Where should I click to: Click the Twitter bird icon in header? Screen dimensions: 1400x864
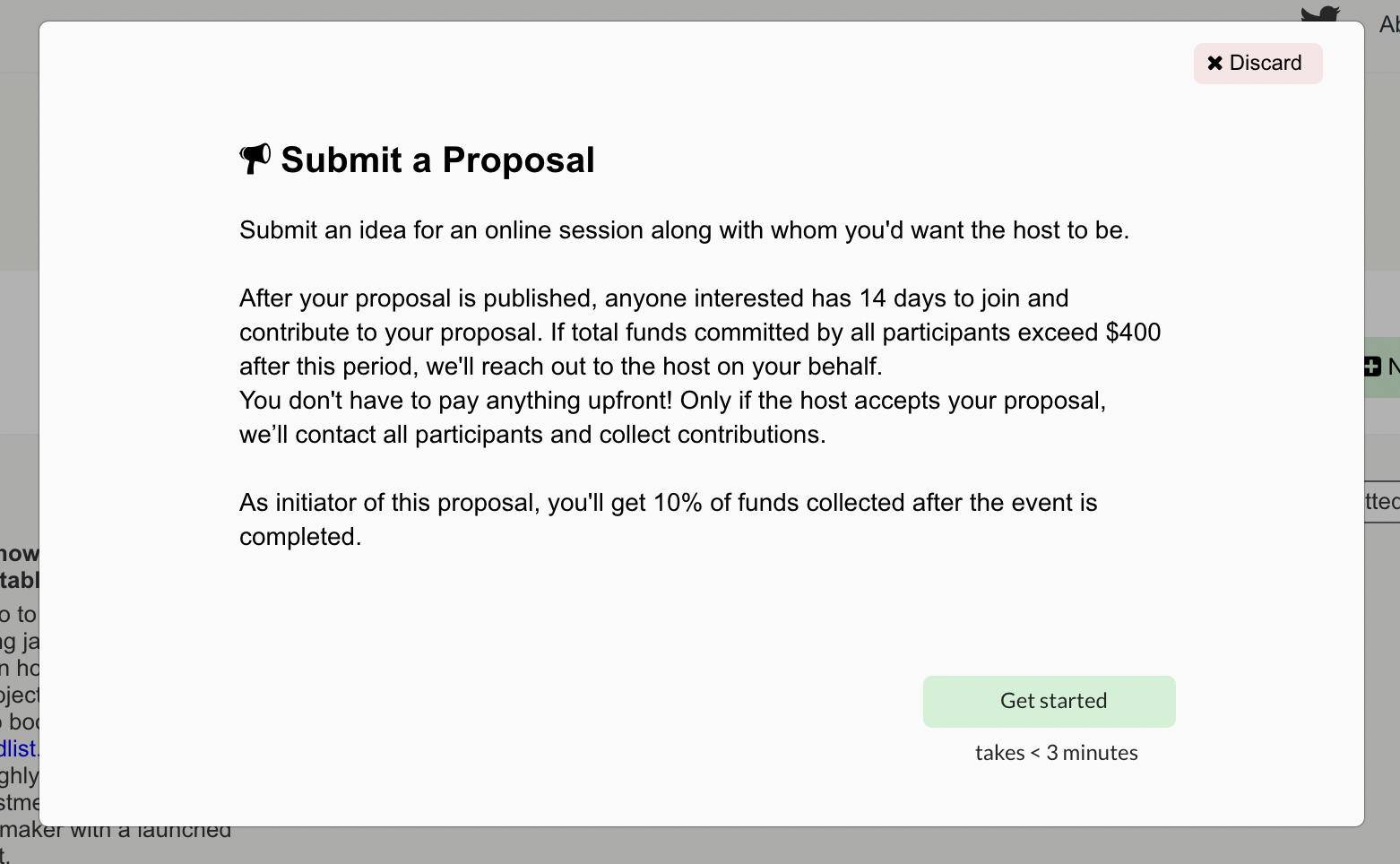pos(1319,14)
